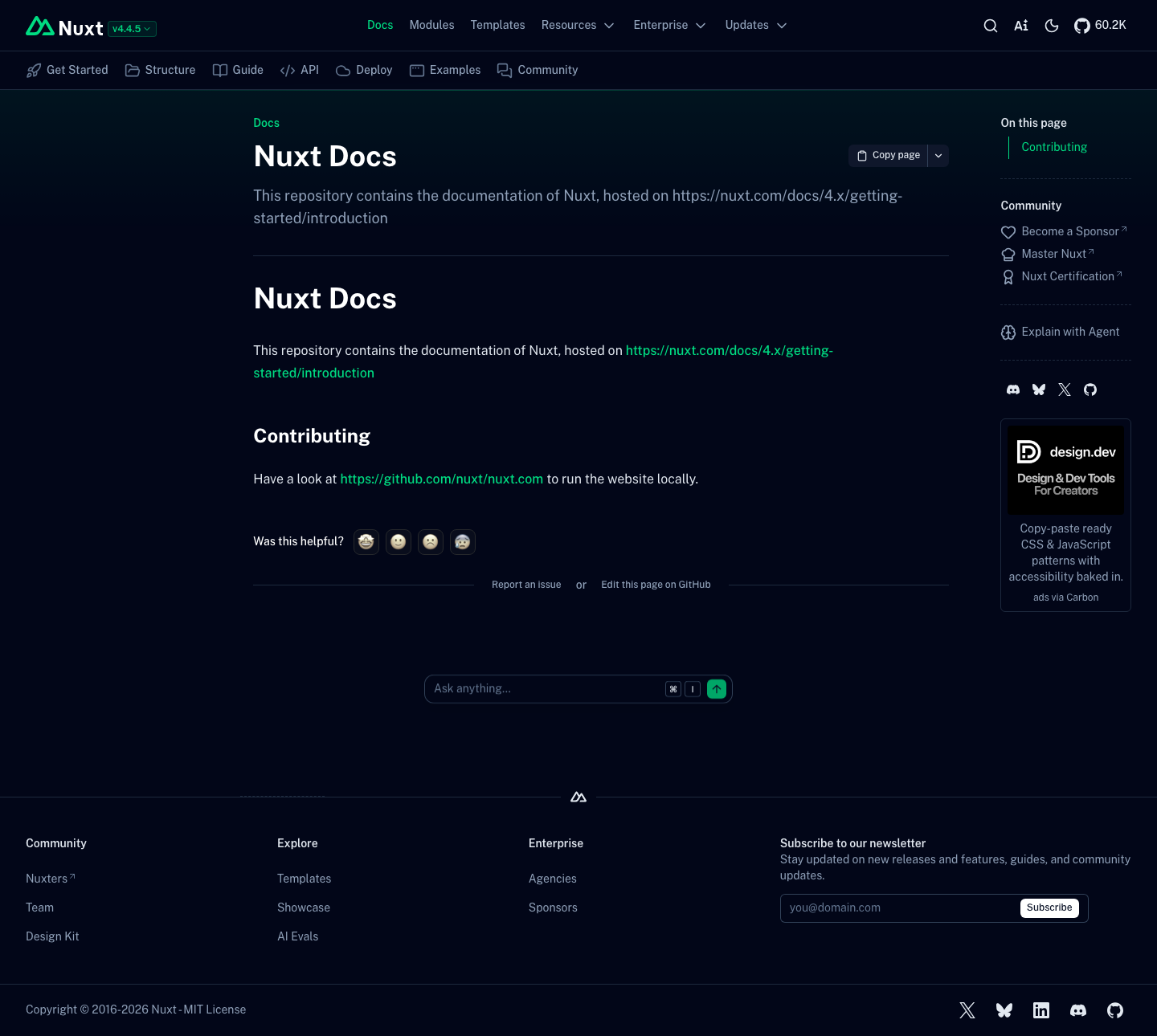Click Report an issue link

[x=526, y=585]
